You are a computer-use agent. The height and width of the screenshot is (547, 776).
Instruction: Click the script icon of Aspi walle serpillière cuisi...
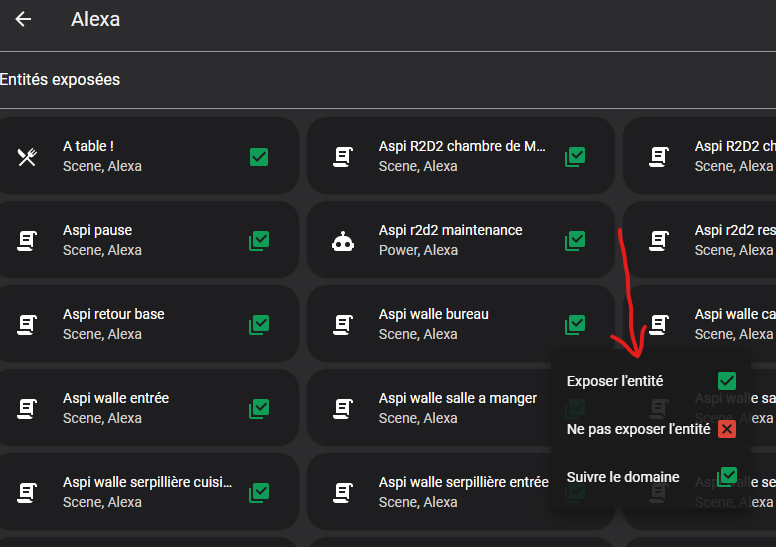click(27, 493)
